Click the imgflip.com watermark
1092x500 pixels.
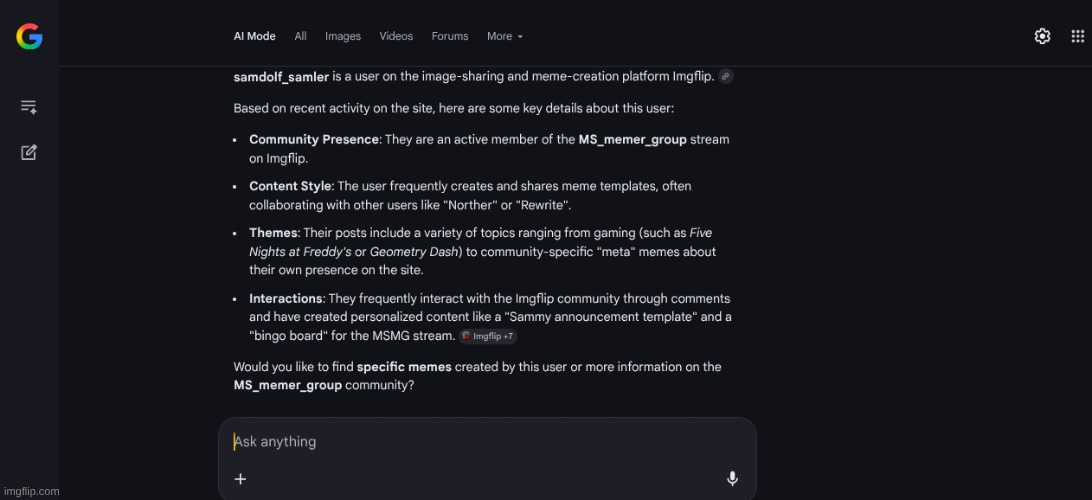pos(31,491)
